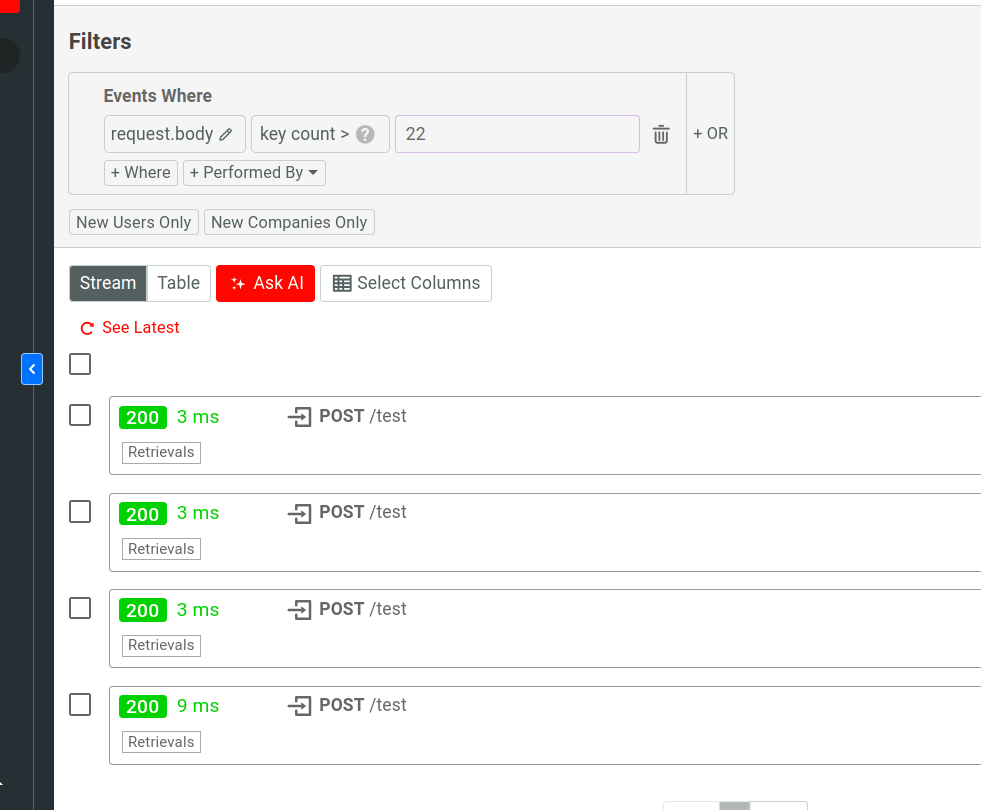Click the Retrievals tag on first event

[x=161, y=452]
